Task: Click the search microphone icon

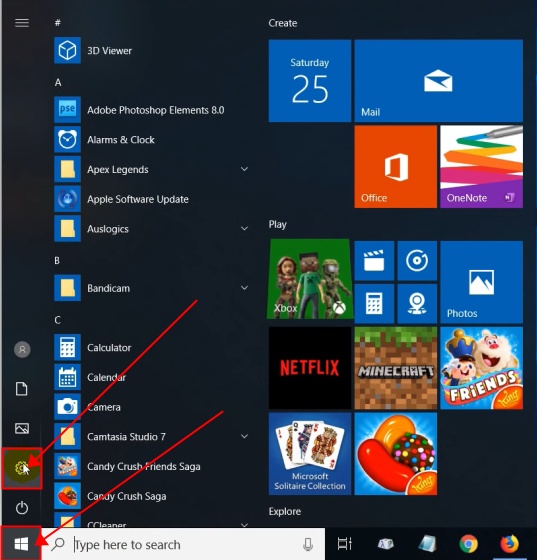Action: click(x=308, y=545)
